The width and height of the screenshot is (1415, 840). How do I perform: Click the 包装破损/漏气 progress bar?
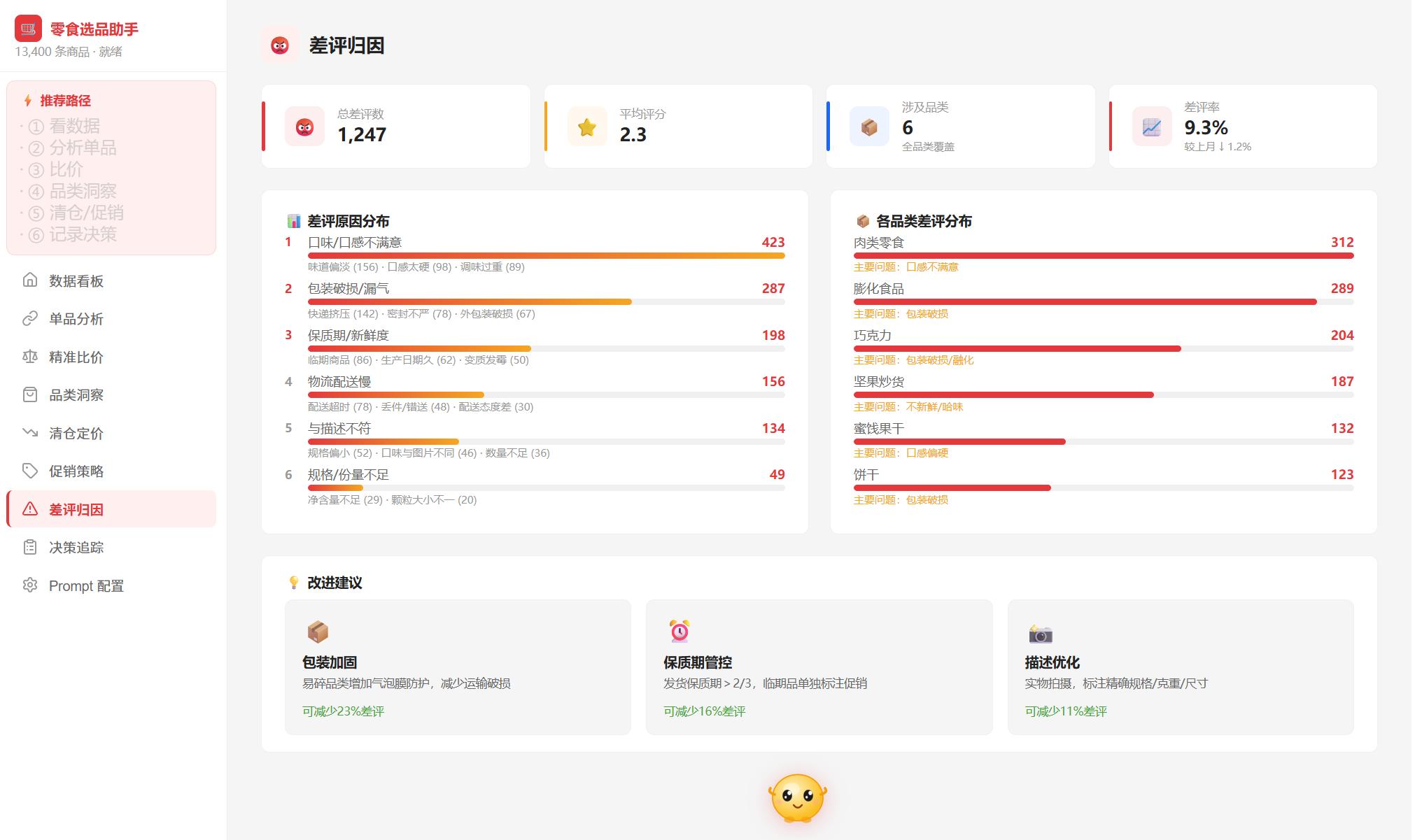click(x=547, y=302)
